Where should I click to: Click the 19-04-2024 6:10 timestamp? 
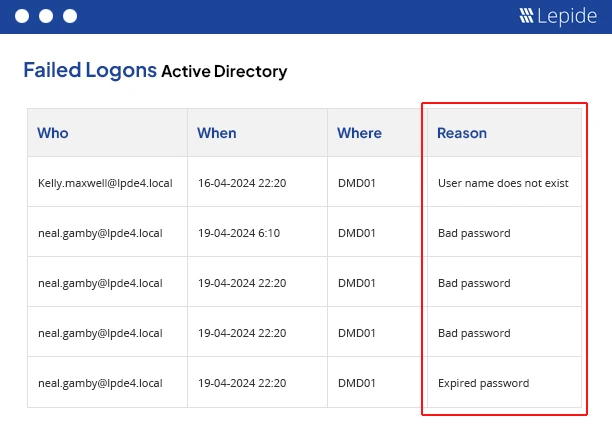pyautogui.click(x=239, y=233)
